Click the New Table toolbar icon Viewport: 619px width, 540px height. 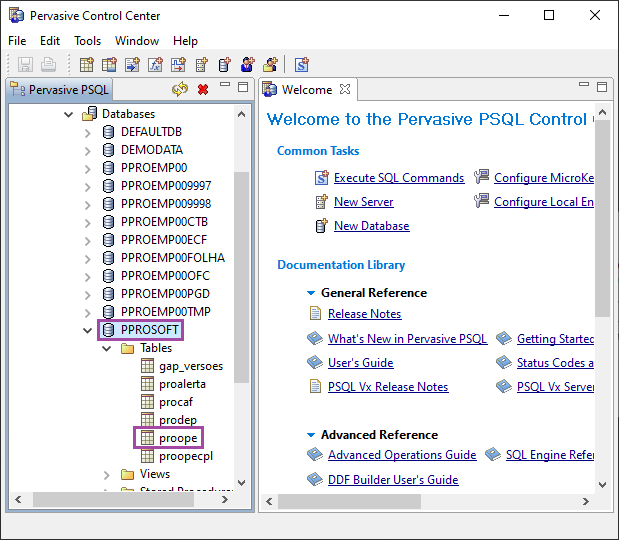click(x=87, y=65)
